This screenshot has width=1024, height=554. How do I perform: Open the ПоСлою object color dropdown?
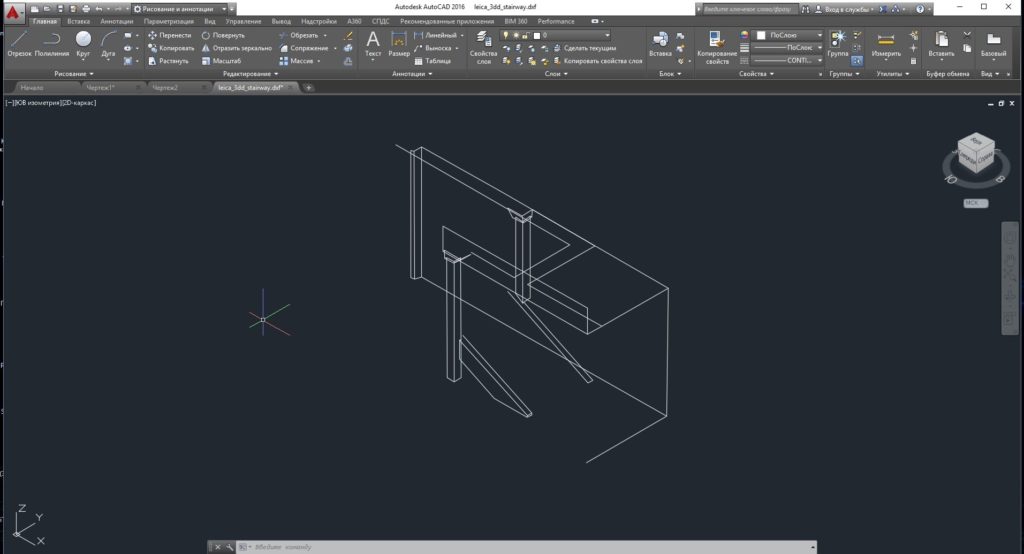pos(788,35)
